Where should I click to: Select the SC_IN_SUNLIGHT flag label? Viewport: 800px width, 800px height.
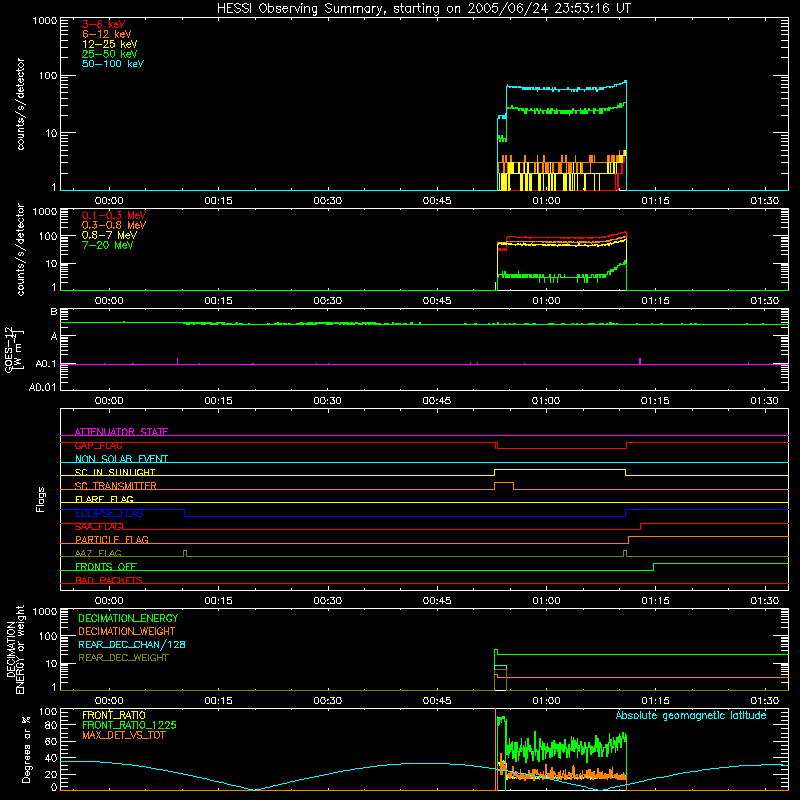[115, 472]
